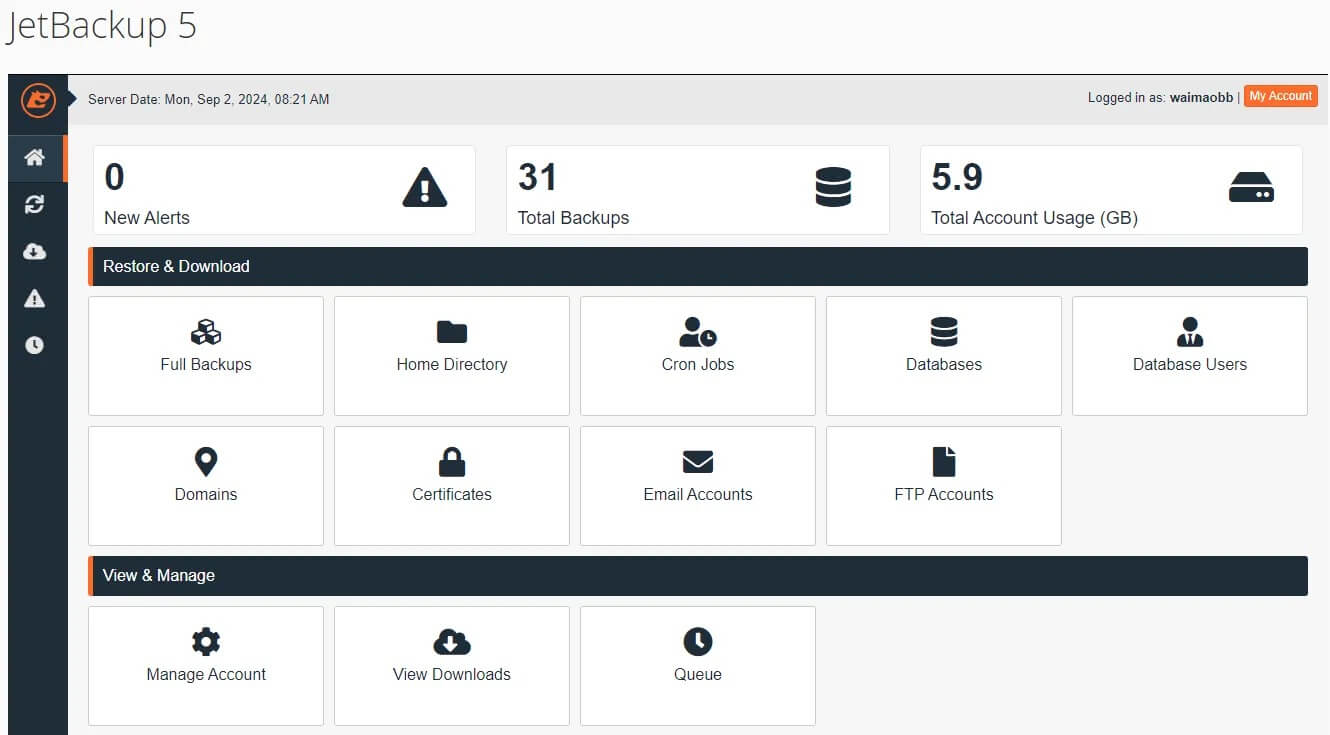Open the alerts triangle sidebar icon
Viewport: 1330px width, 735px height.
pos(35,298)
